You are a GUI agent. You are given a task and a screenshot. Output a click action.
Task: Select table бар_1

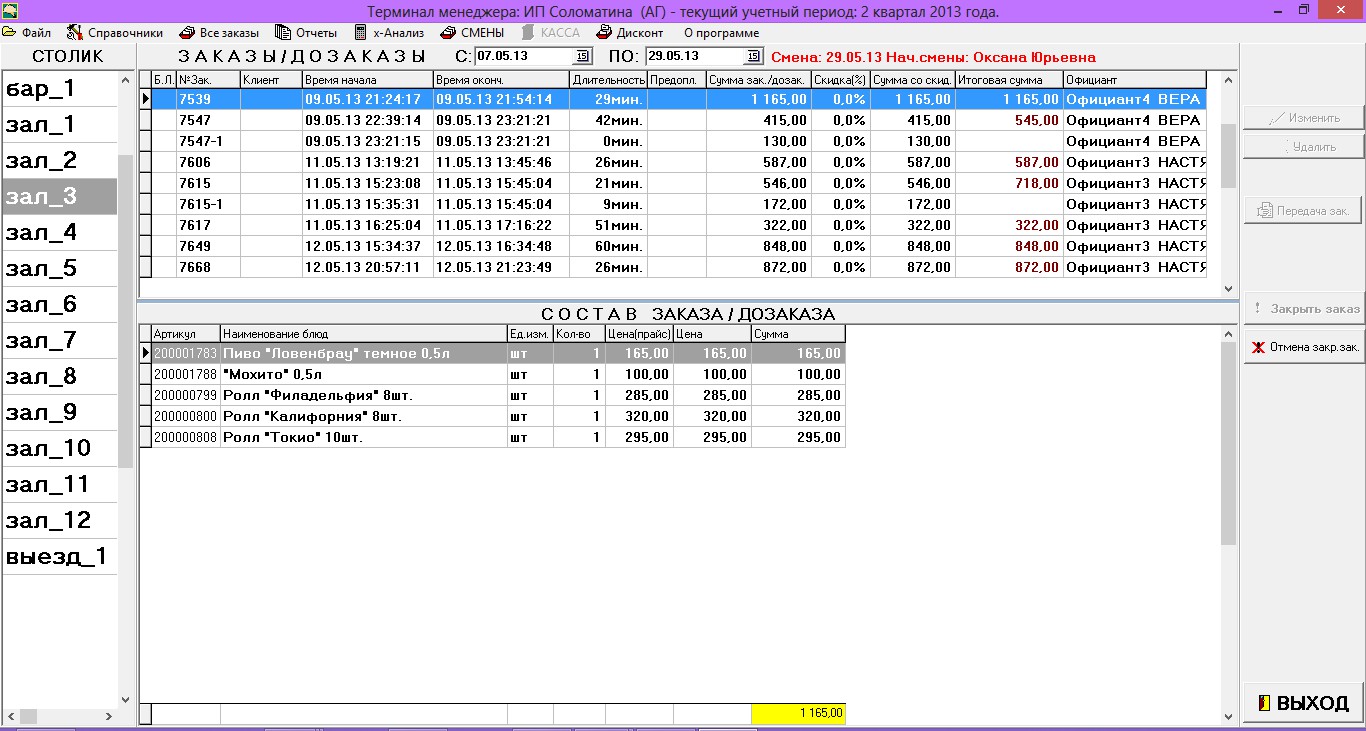pyautogui.click(x=59, y=89)
